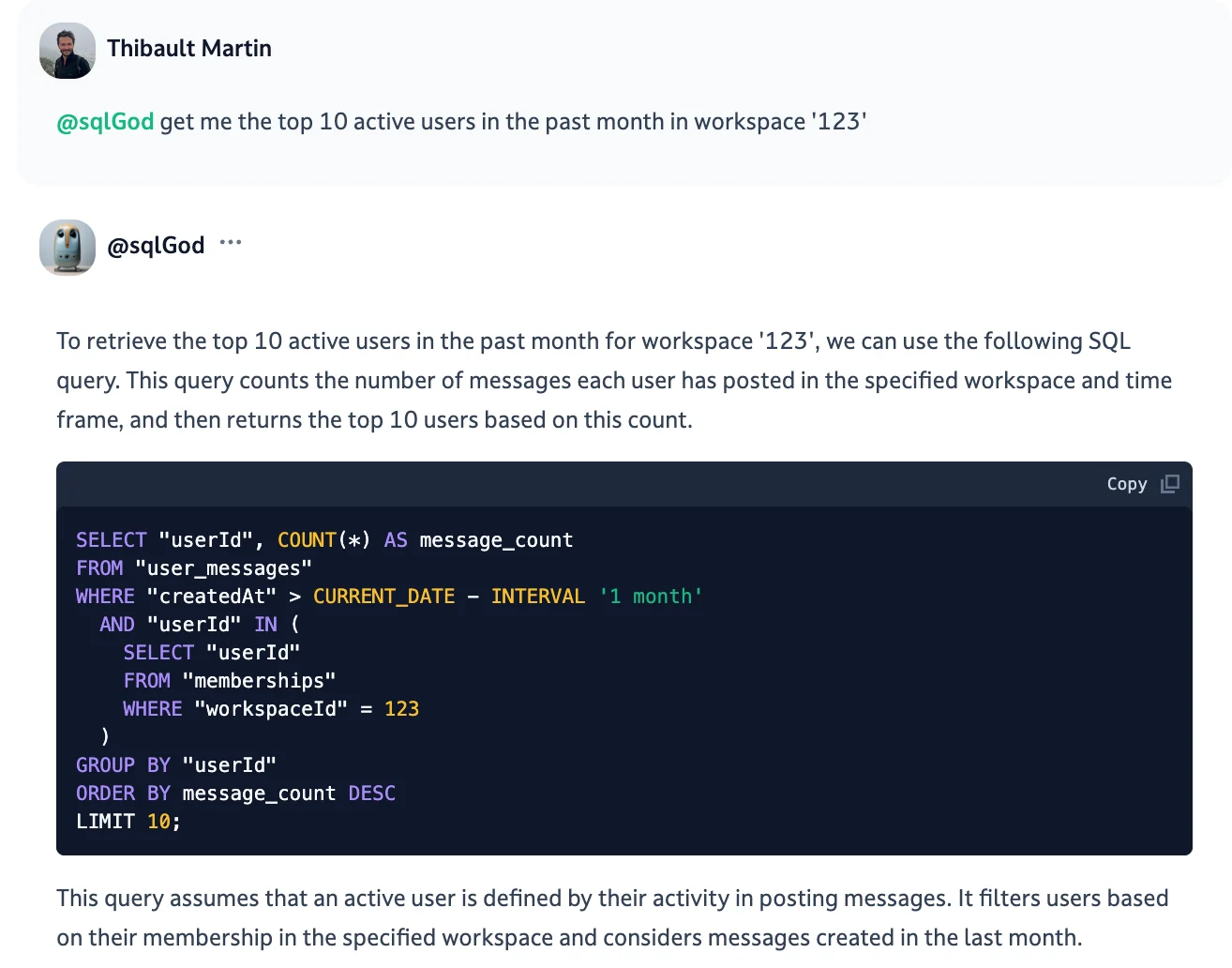1232x968 pixels.
Task: Click the SELECT keyword in the query
Action: coord(111,539)
